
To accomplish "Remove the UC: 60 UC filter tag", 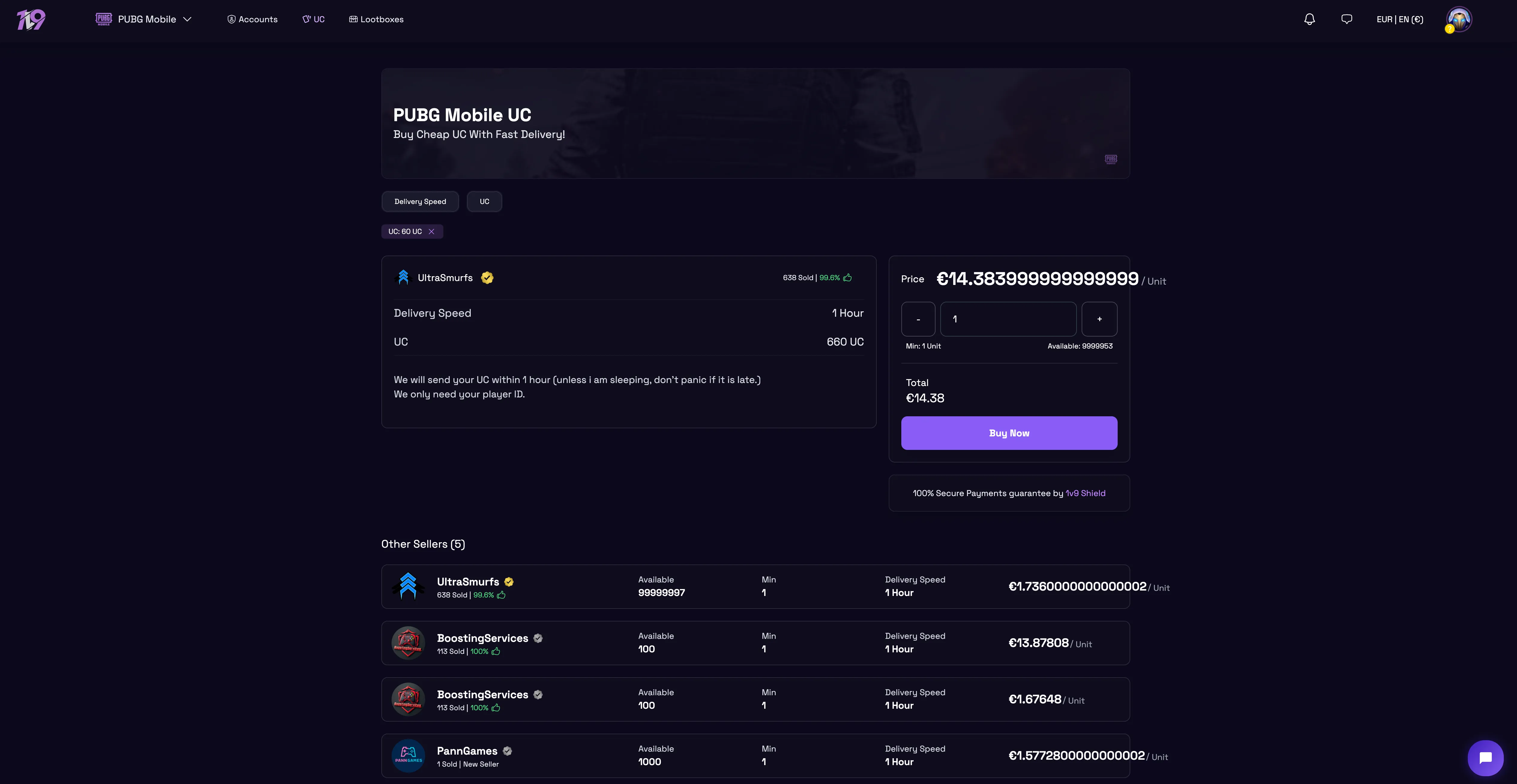I will pyautogui.click(x=431, y=231).
